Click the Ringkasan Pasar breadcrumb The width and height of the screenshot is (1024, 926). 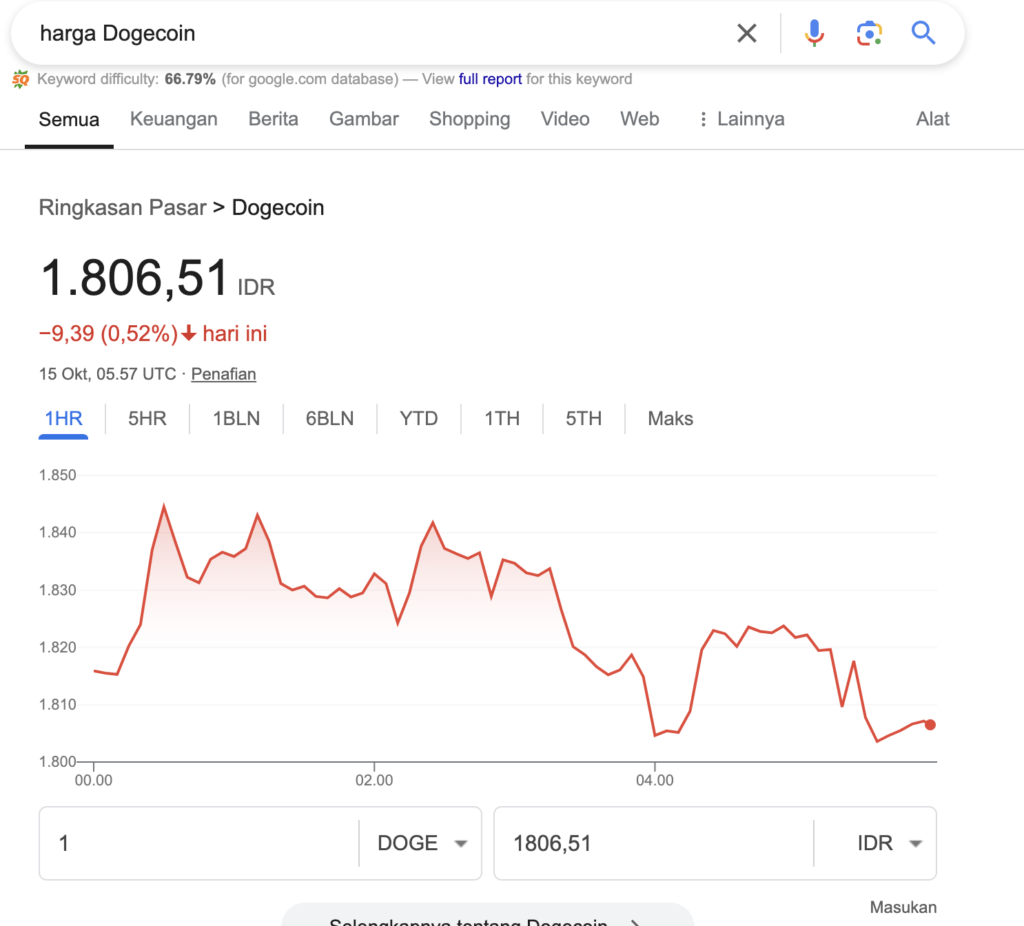[122, 208]
